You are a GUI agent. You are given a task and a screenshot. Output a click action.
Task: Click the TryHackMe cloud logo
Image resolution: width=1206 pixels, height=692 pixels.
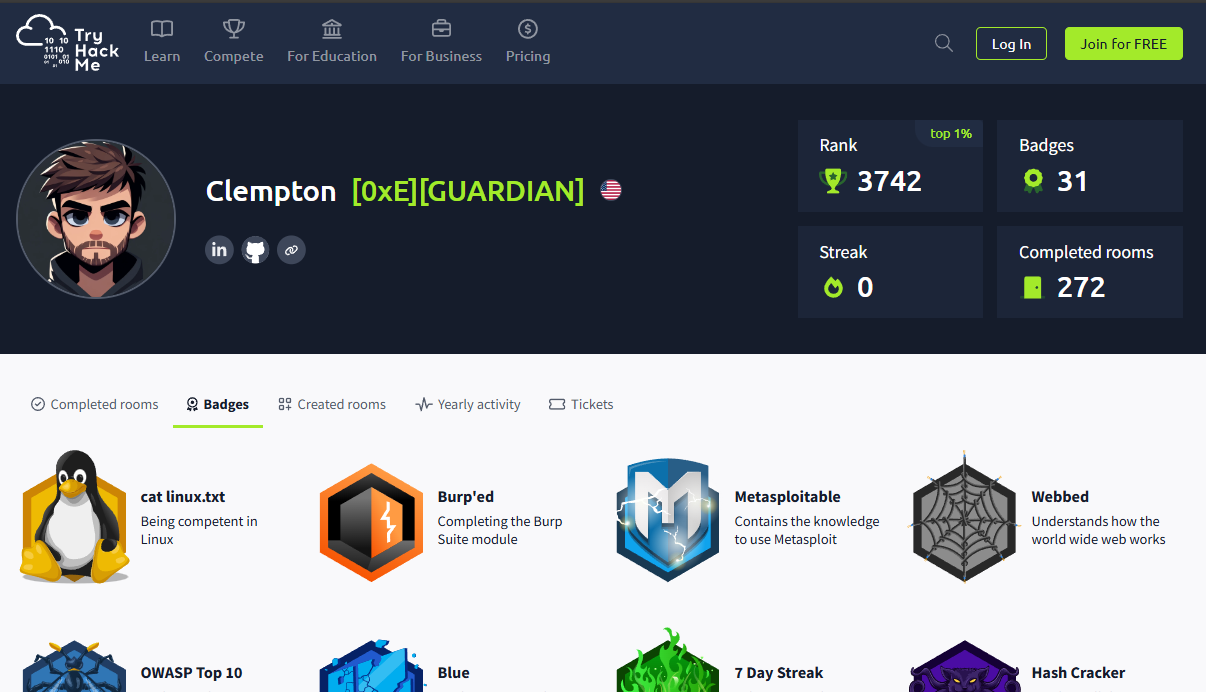(x=66, y=43)
